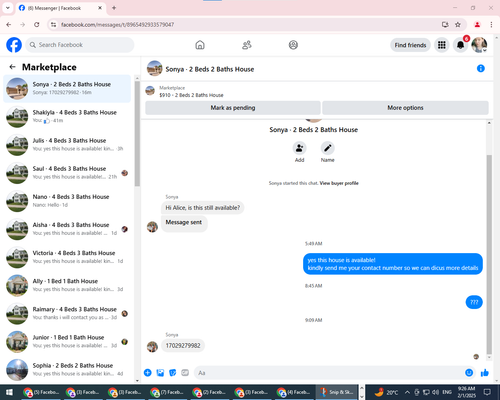Click Mark as pending button
Image resolution: width=500 pixels, height=400 pixels.
click(233, 108)
